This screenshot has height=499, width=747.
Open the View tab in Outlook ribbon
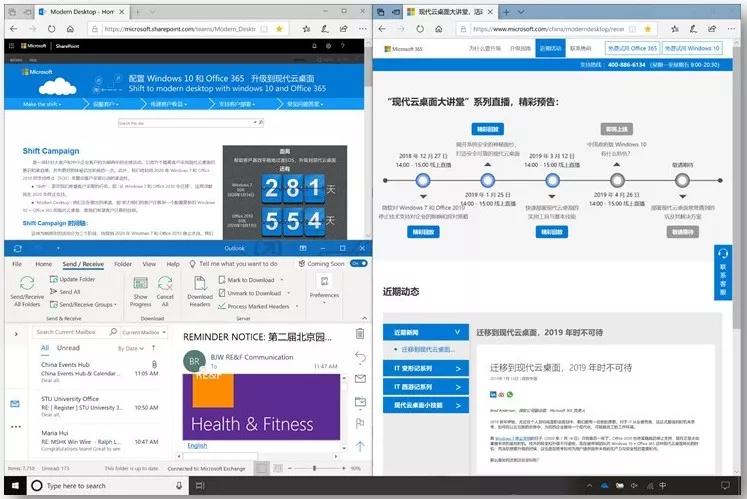147,264
